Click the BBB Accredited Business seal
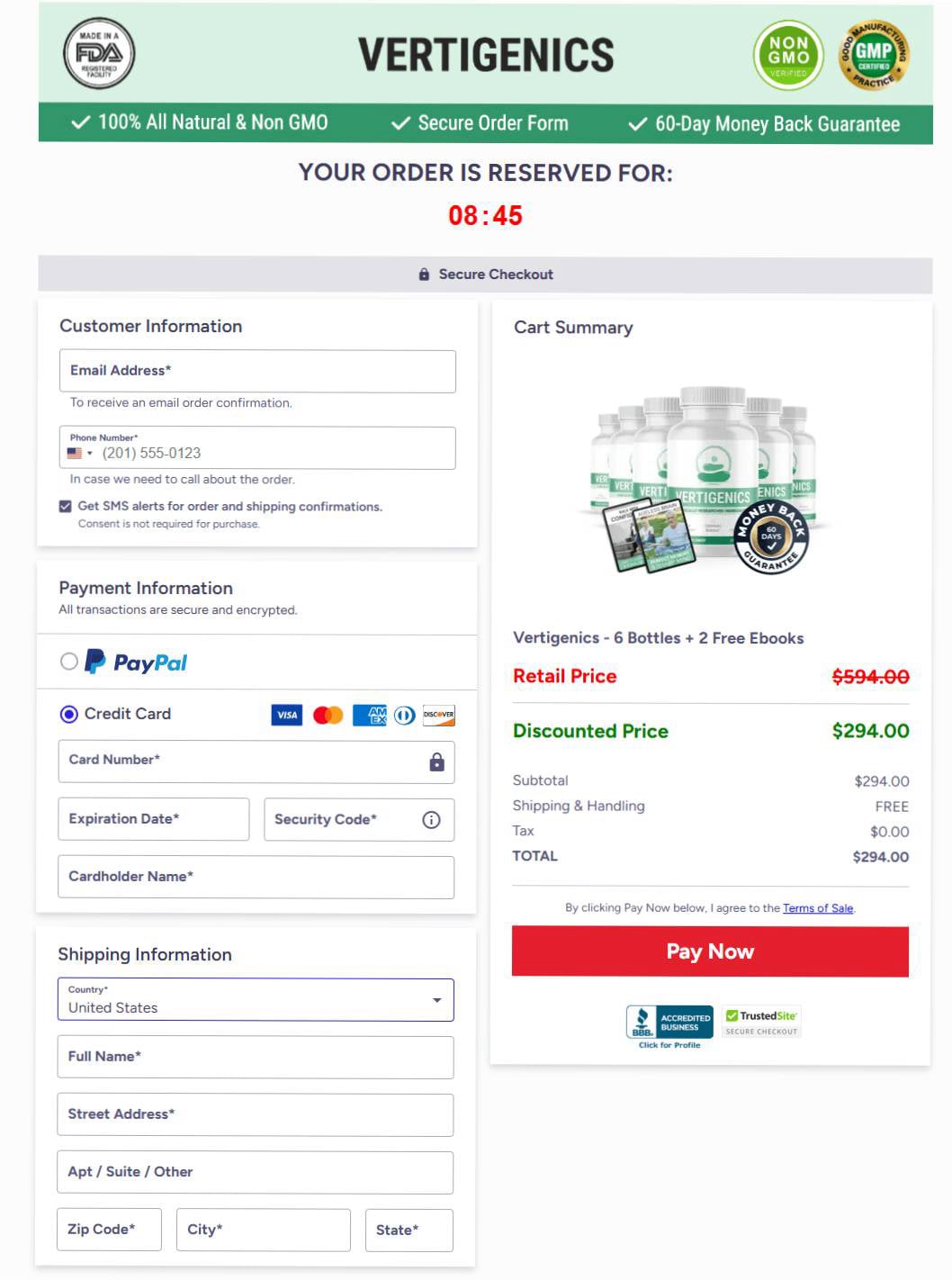The width and height of the screenshot is (952, 1280). click(668, 1022)
